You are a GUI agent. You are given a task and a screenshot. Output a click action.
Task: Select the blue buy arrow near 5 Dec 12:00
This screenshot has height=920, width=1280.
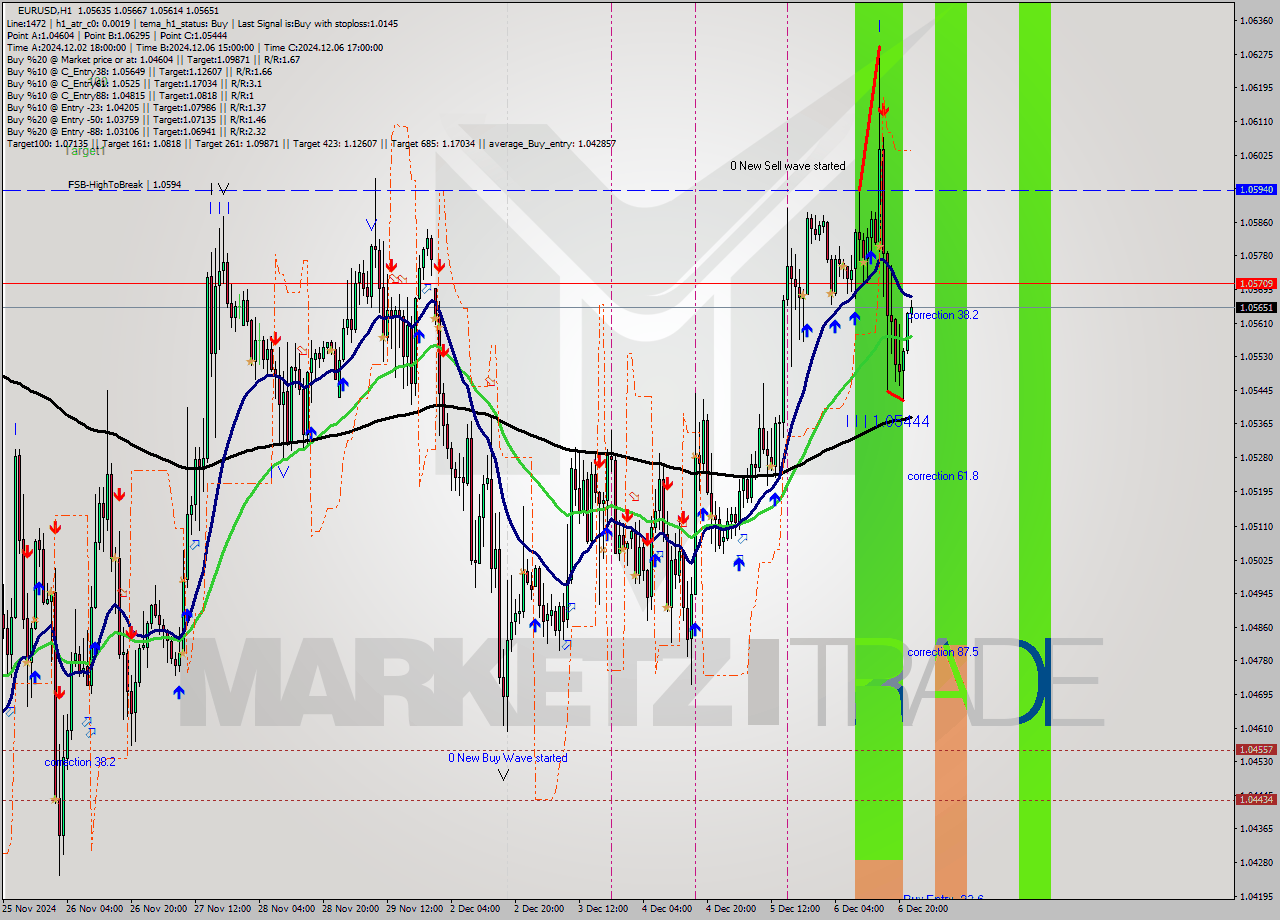(x=807, y=328)
